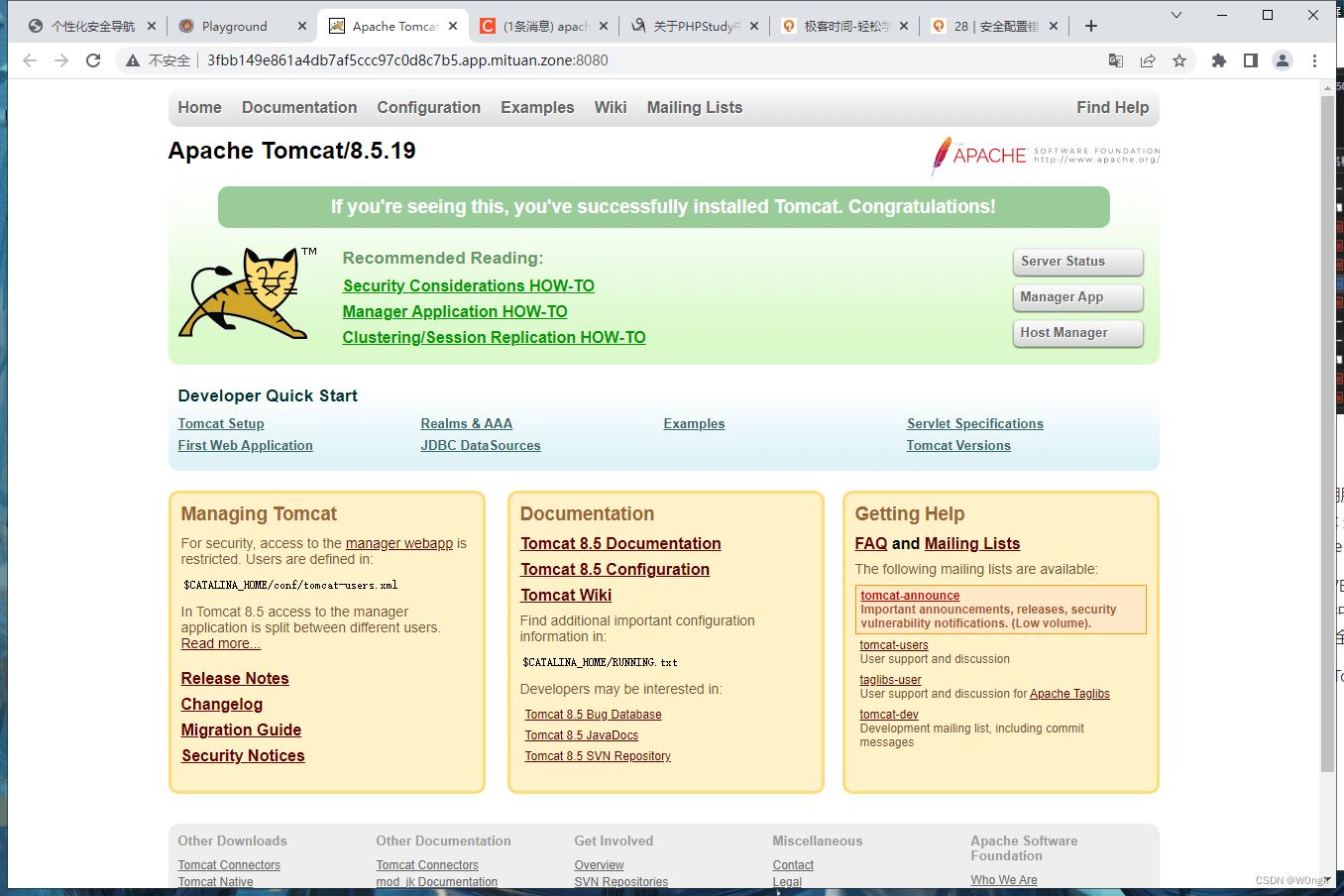Reload the Tomcat page
Viewport: 1344px width, 896px height.
click(x=93, y=60)
